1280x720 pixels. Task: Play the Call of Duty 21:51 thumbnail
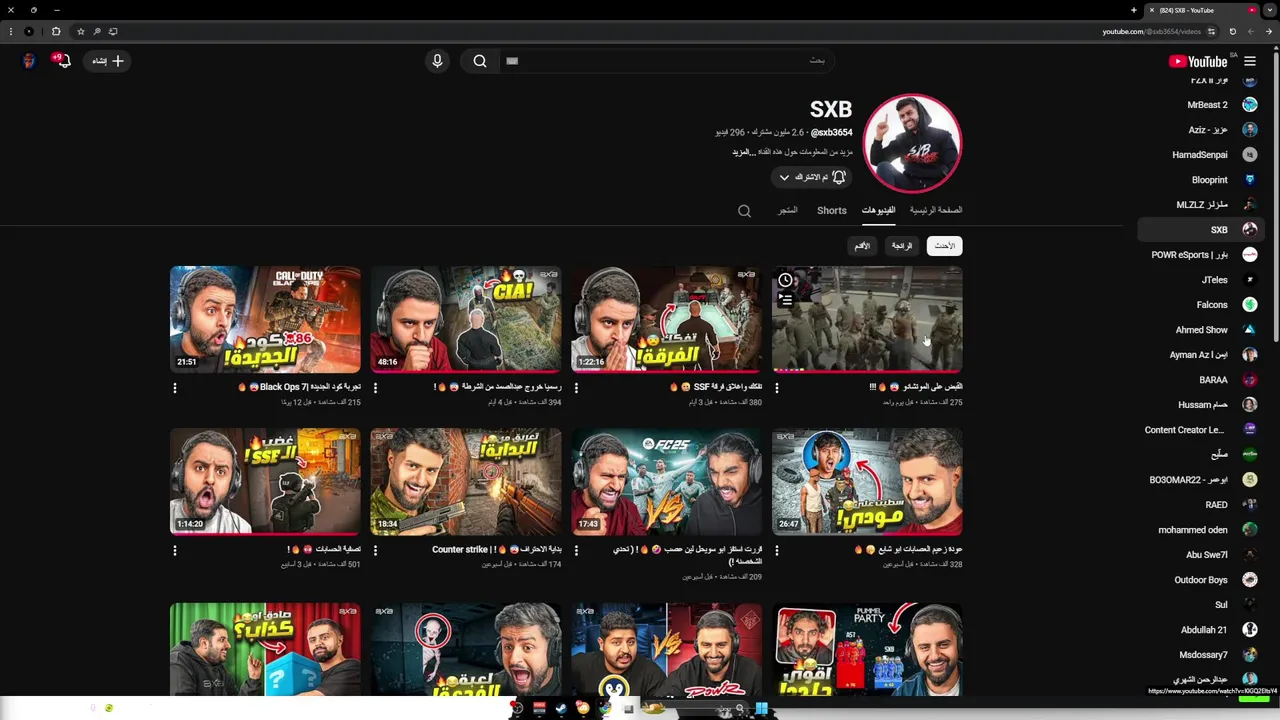pos(265,319)
